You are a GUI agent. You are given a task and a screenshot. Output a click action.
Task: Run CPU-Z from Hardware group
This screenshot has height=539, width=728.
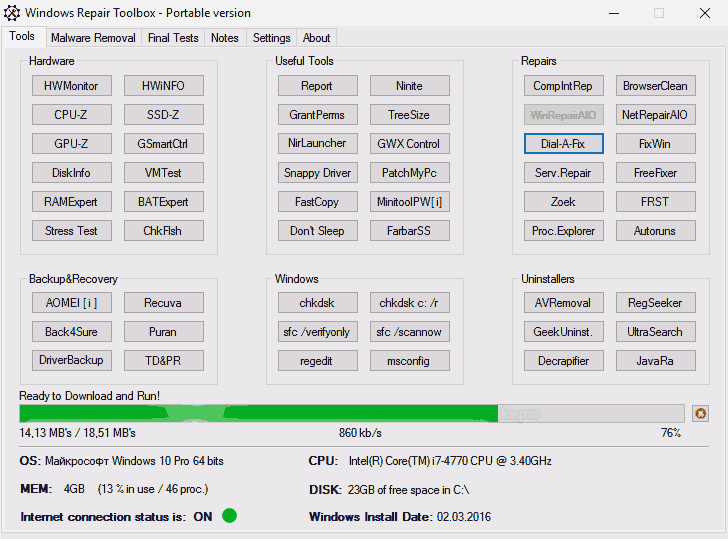[71, 115]
